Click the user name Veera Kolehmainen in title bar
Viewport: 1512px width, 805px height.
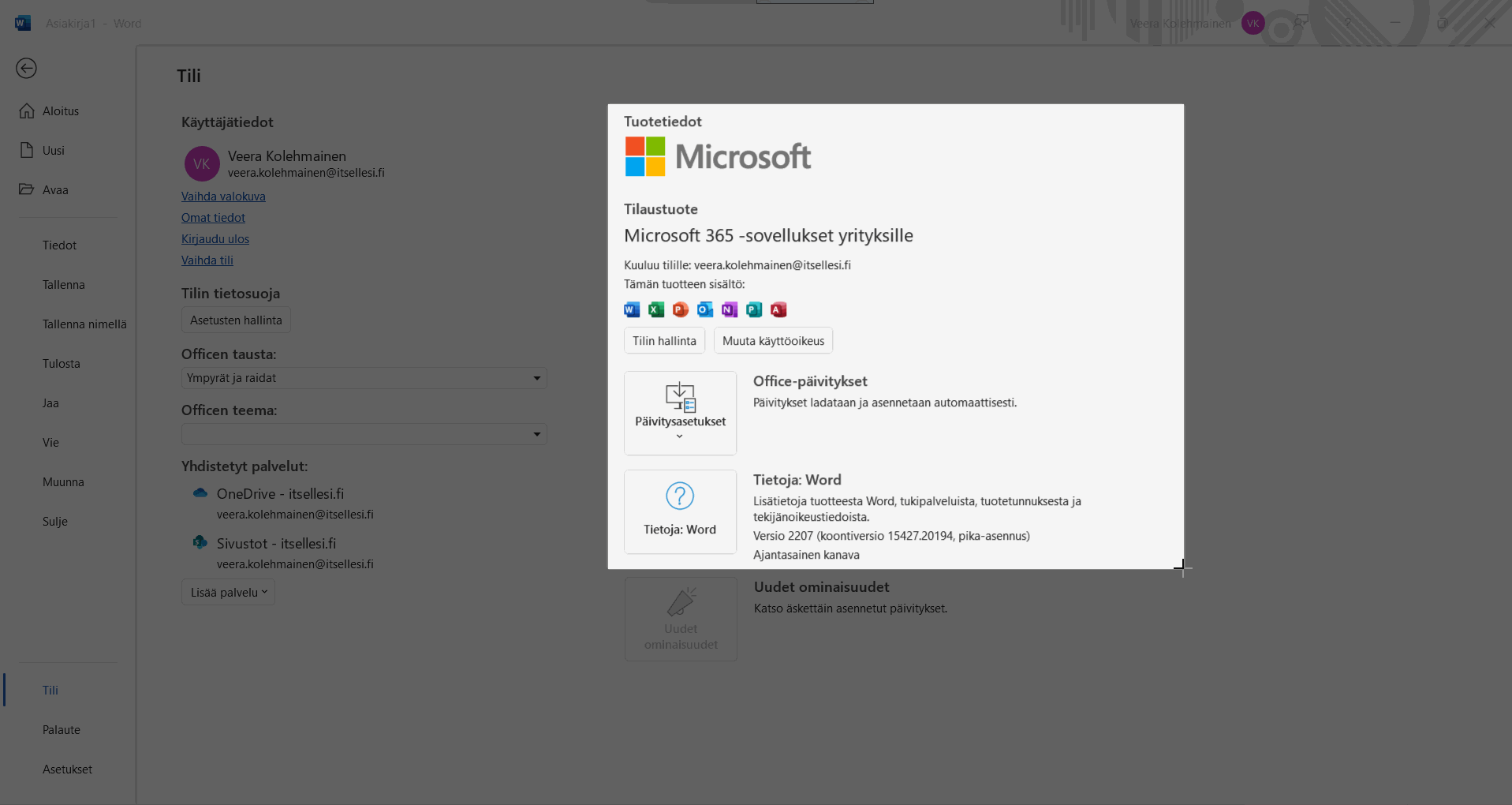(1180, 24)
